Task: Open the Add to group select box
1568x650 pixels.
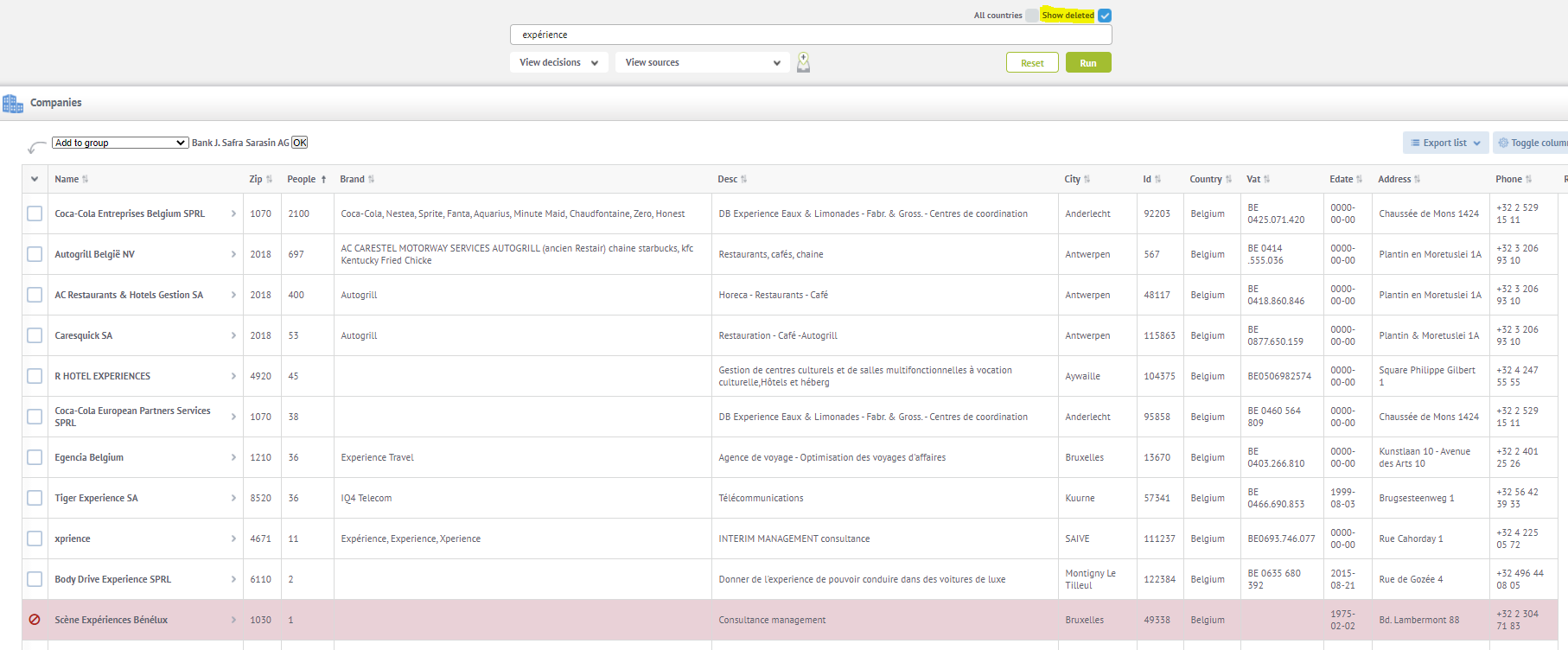Action: pos(120,143)
